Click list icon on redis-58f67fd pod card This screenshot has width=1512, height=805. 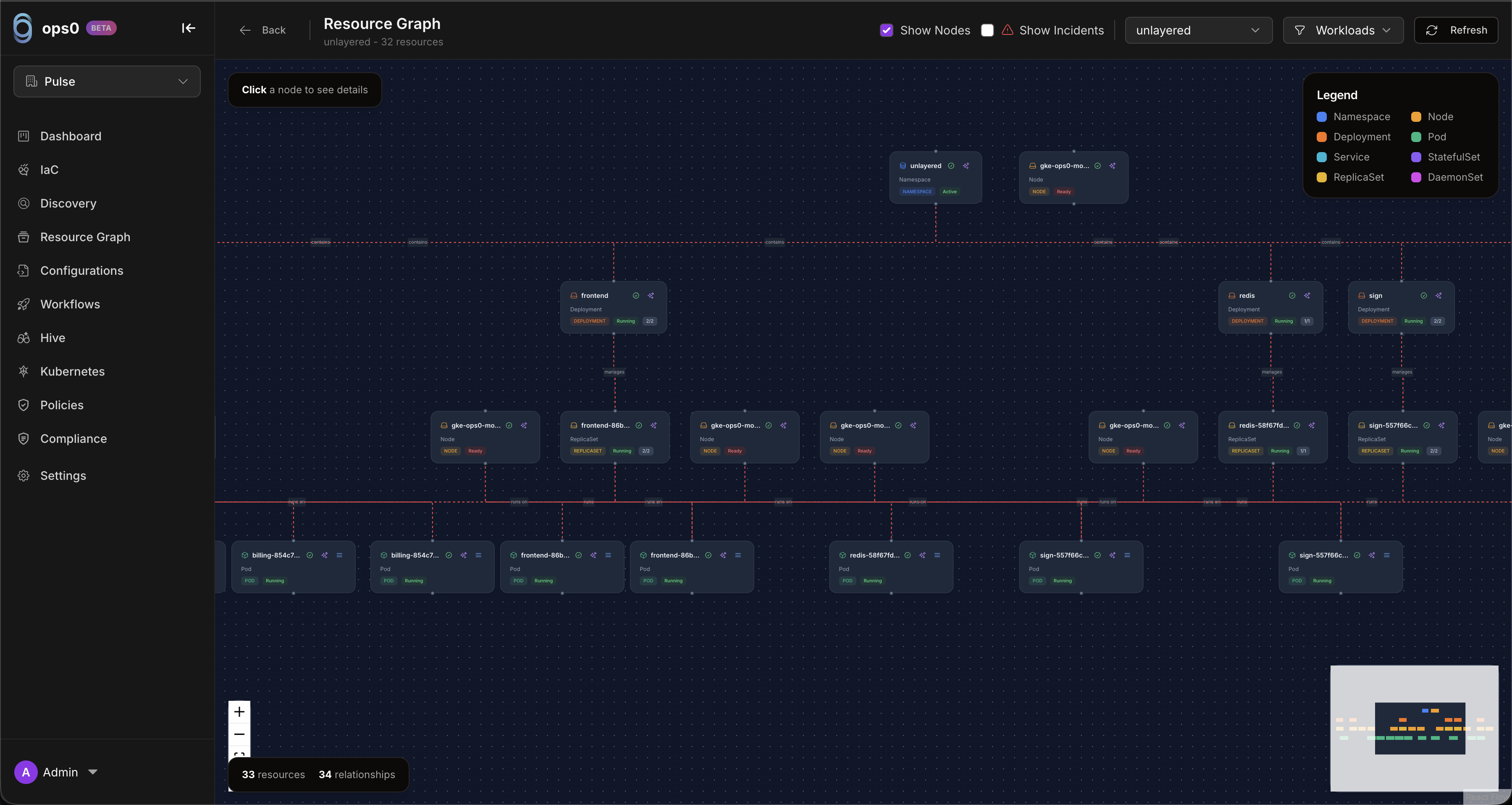coord(937,555)
